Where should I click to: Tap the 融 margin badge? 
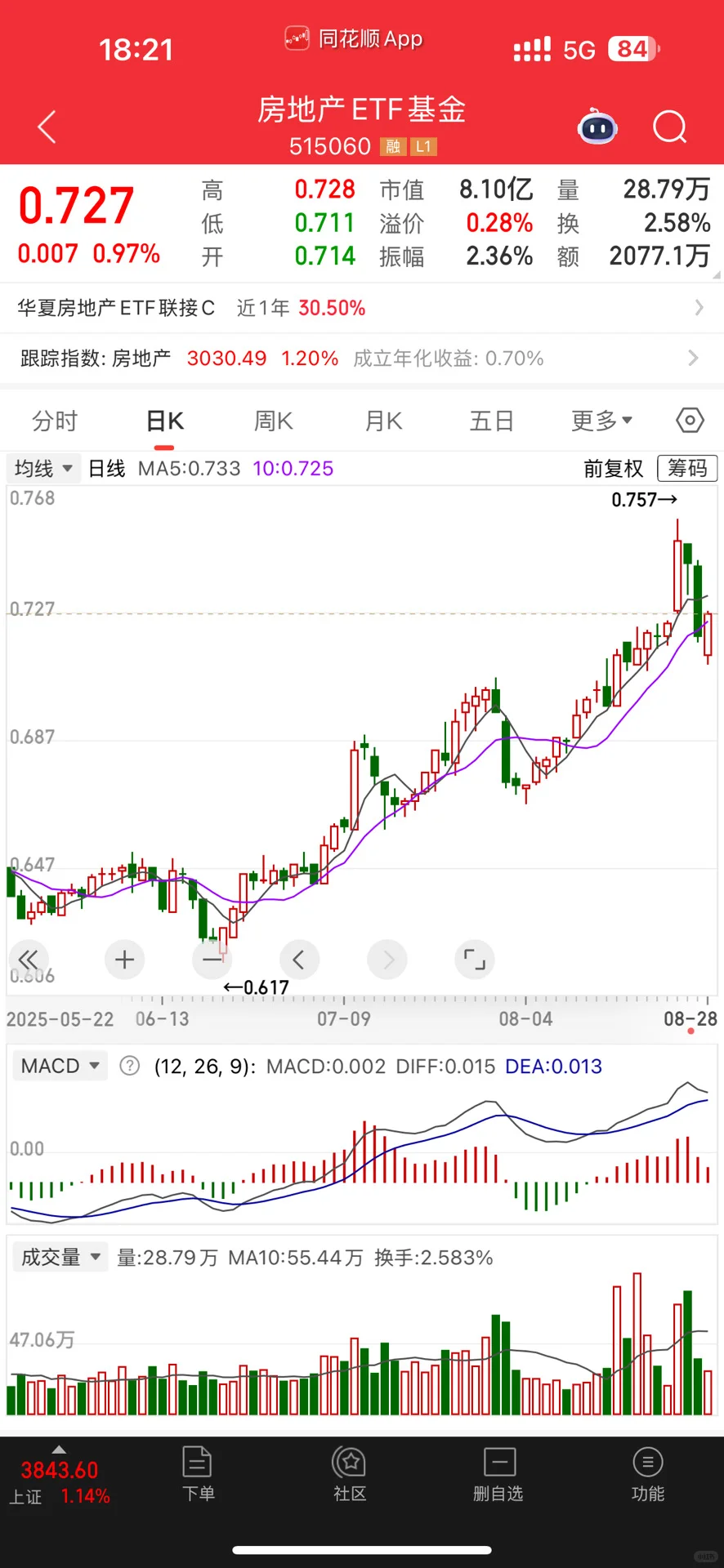[393, 147]
